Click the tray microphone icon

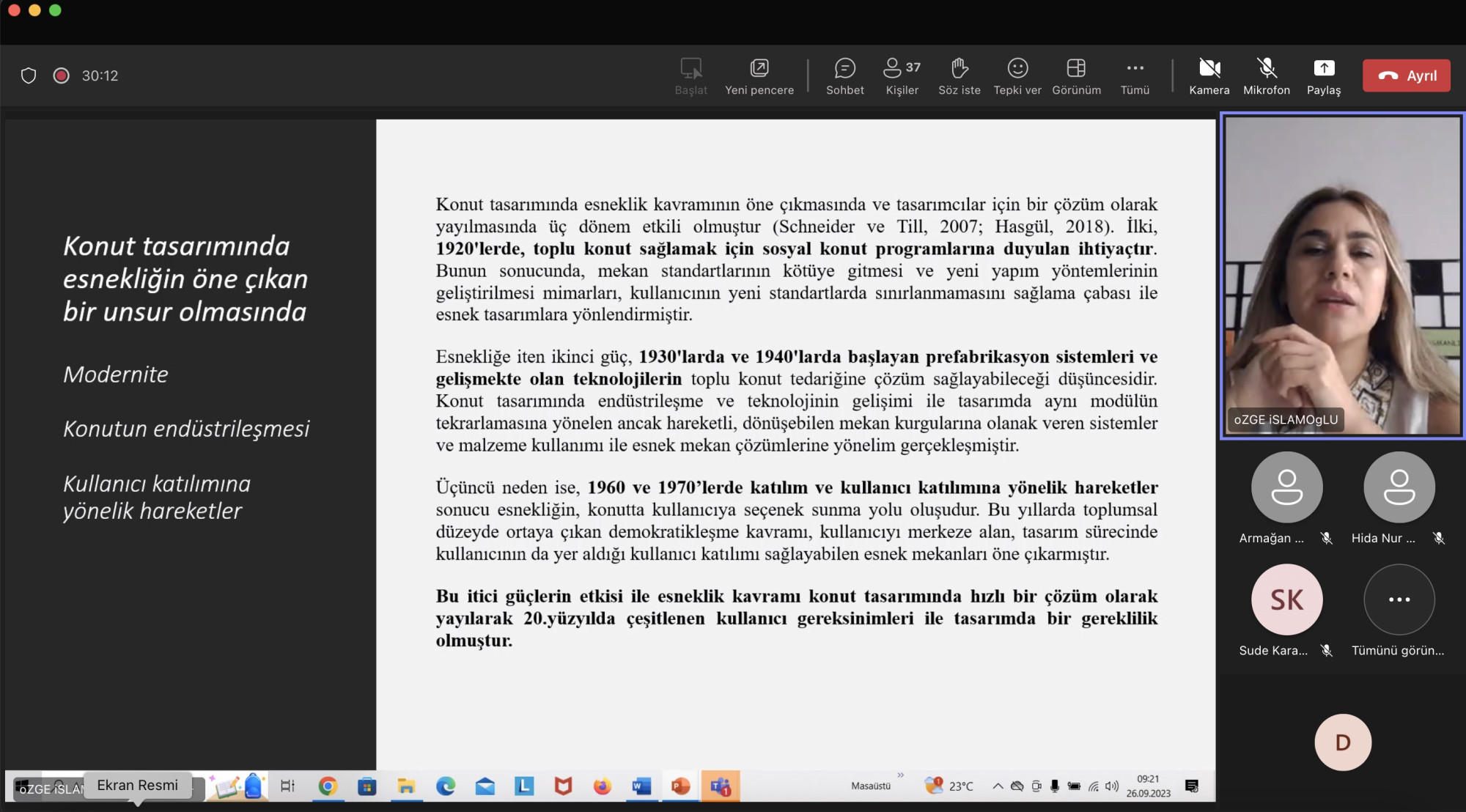click(1054, 786)
